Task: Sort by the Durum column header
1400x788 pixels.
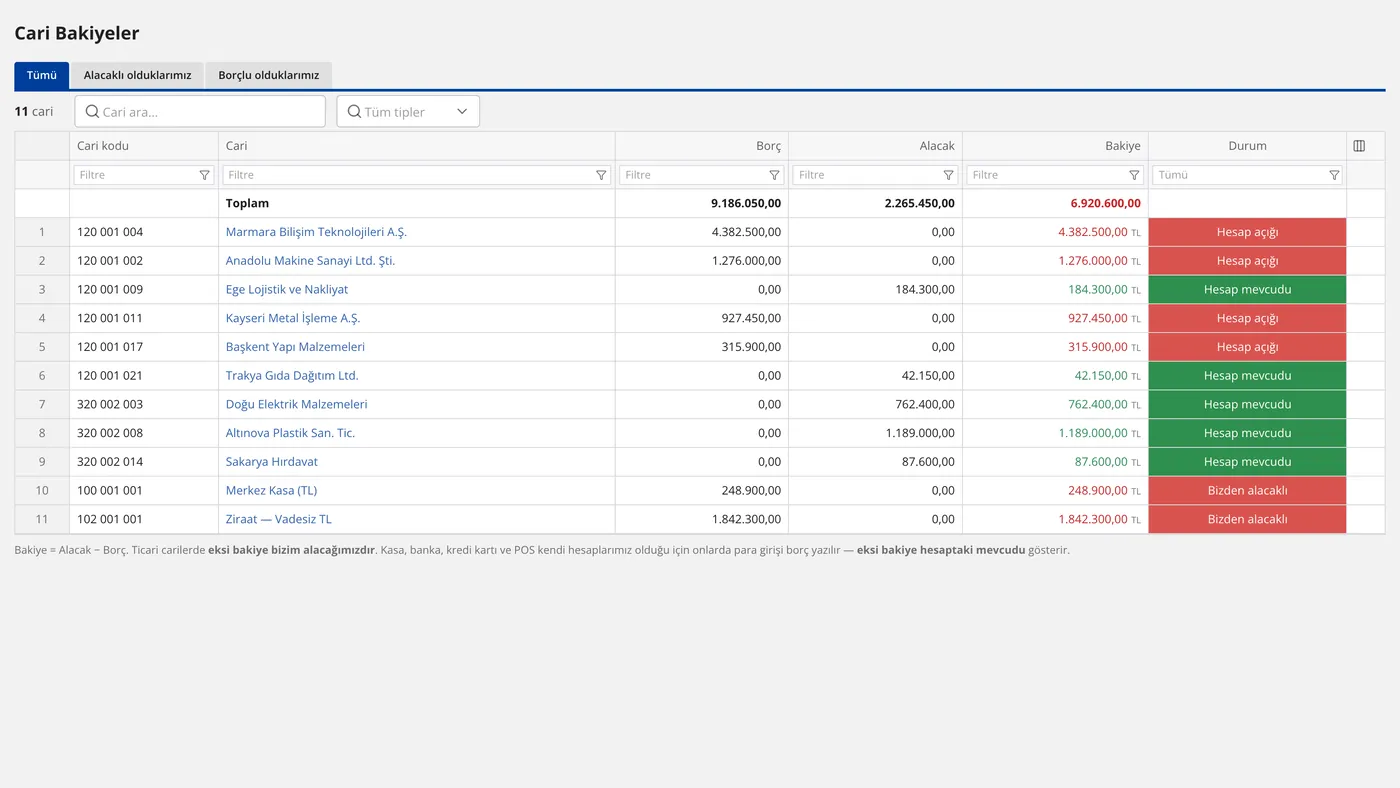Action: click(x=1247, y=146)
